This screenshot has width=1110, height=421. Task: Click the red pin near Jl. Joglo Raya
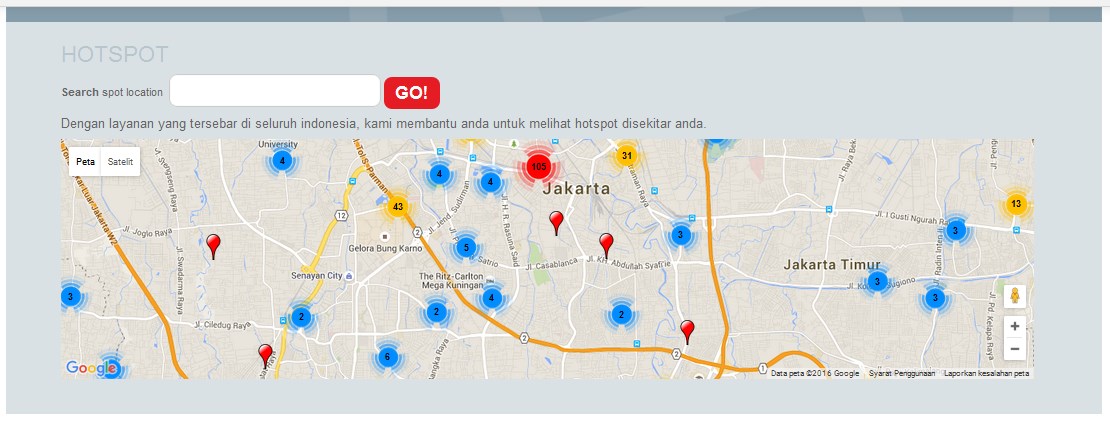pyautogui.click(x=213, y=245)
